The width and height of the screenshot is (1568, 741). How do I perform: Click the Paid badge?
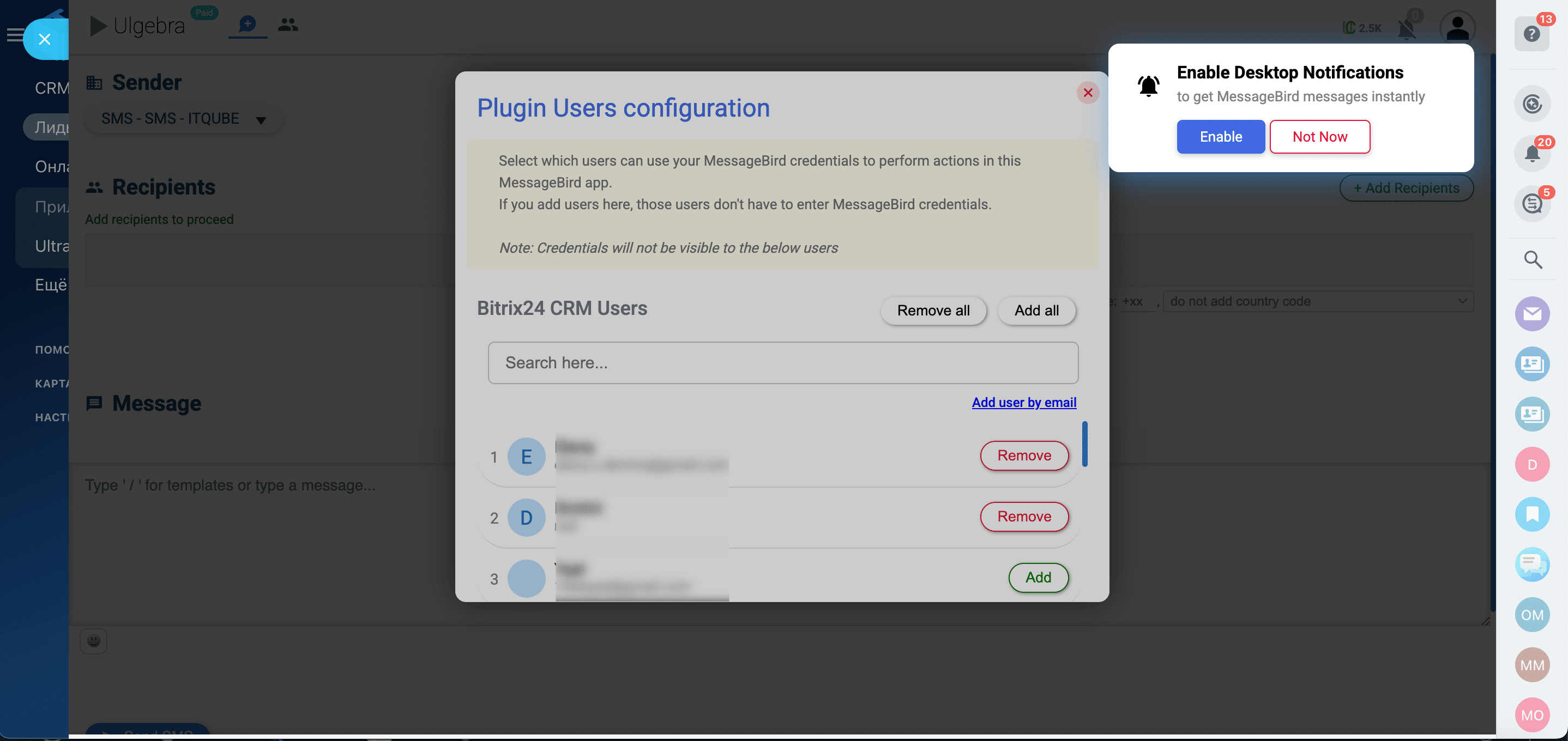[204, 13]
